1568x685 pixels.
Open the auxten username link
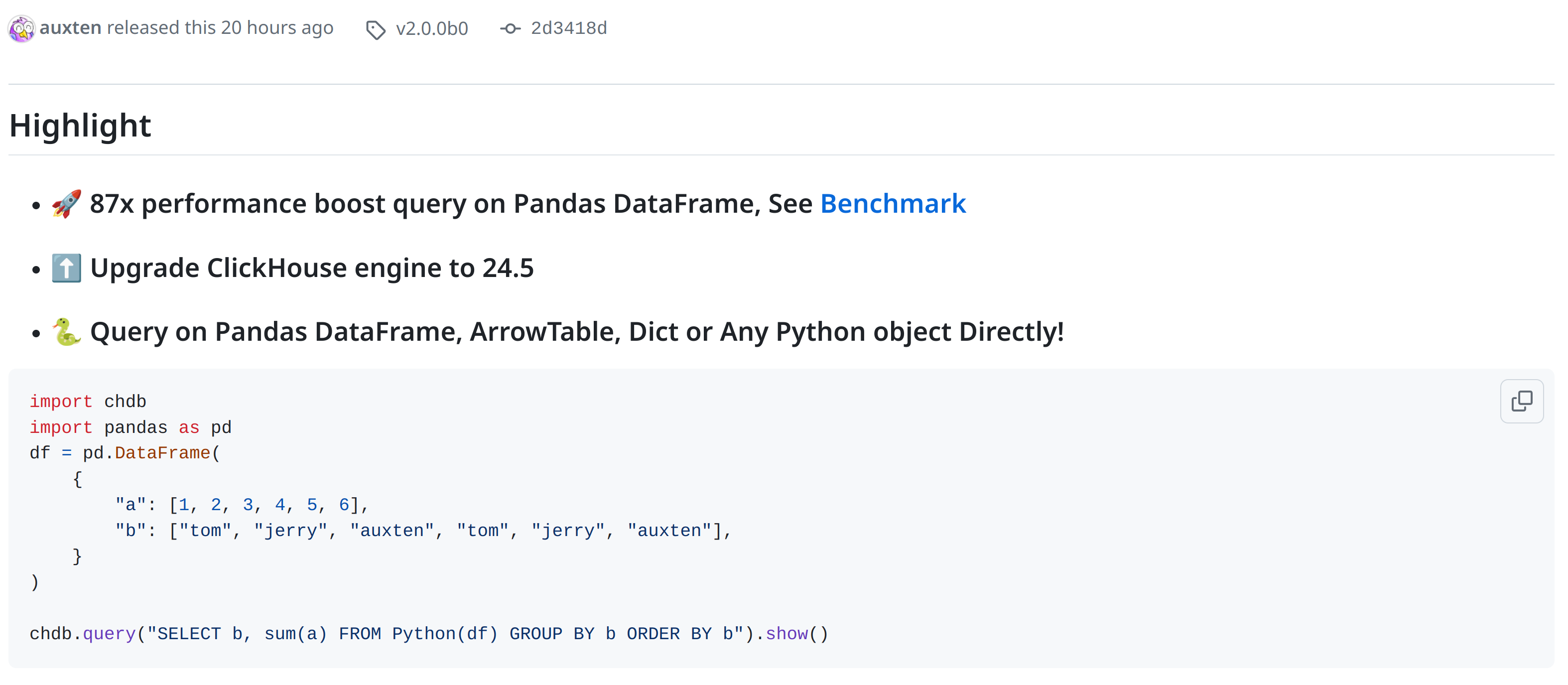pos(71,28)
